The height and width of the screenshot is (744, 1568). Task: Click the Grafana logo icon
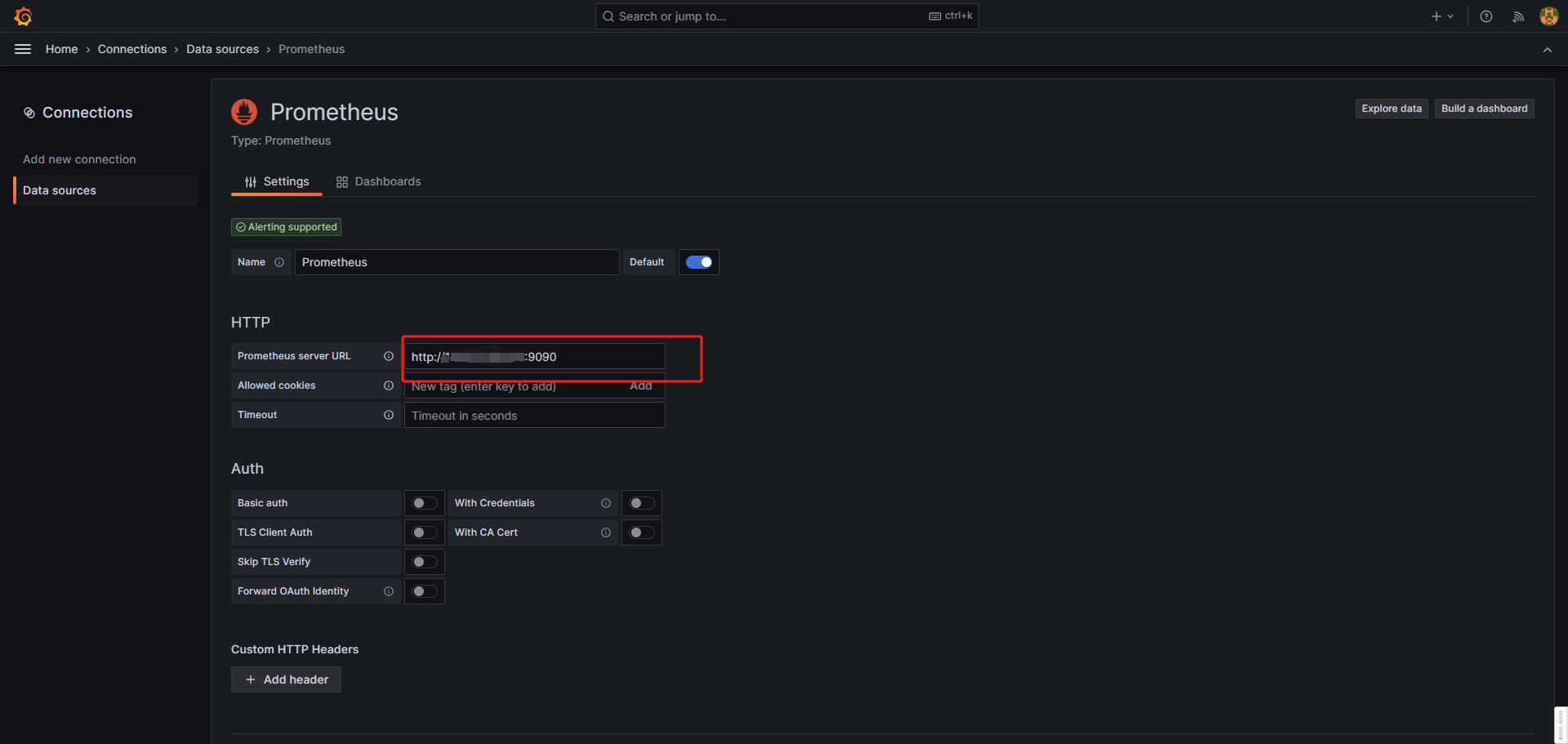click(23, 16)
